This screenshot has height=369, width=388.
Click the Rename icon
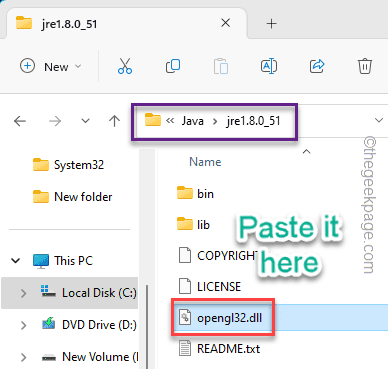click(x=269, y=66)
